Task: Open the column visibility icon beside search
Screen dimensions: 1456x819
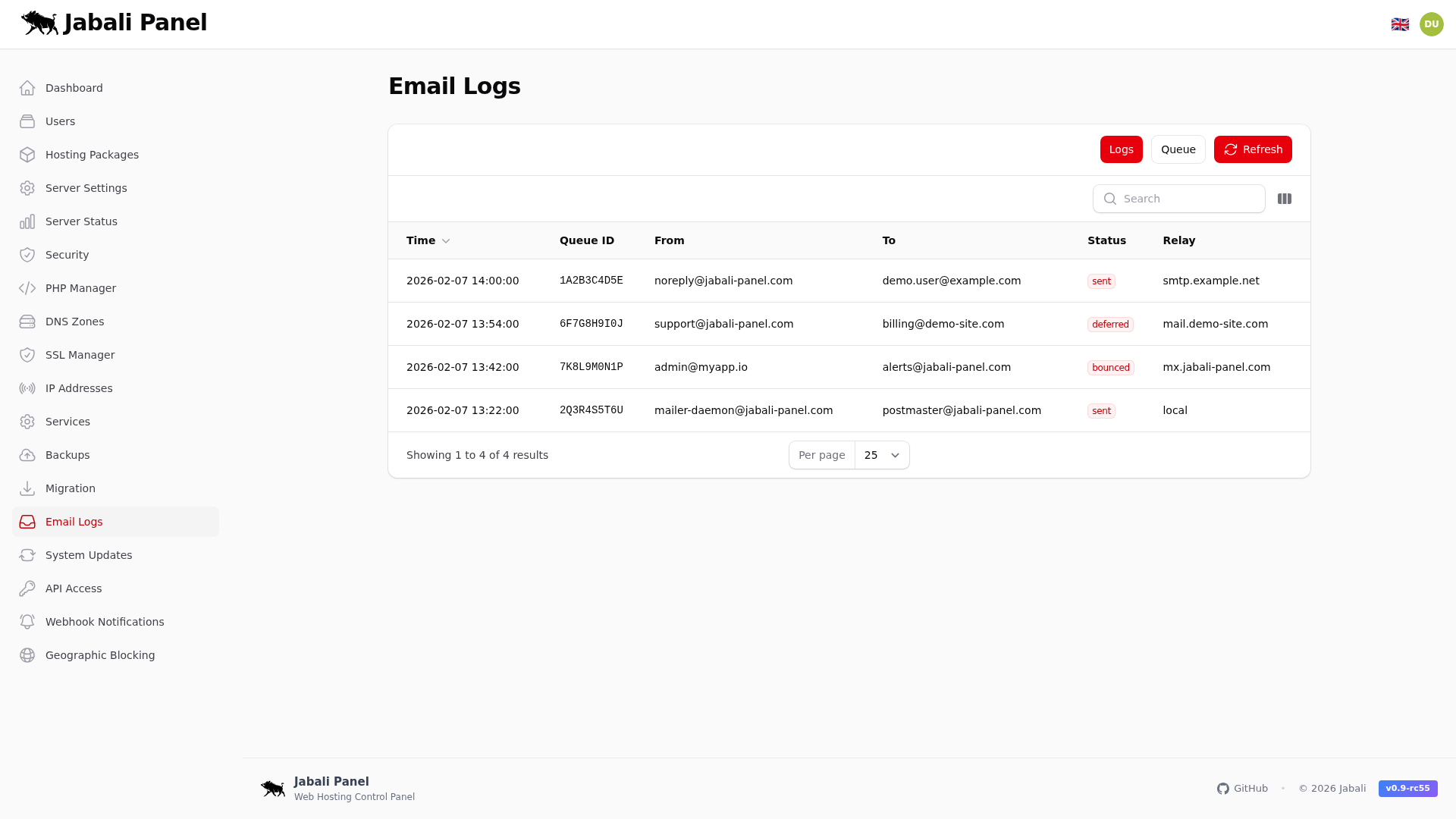Action: coord(1285,198)
